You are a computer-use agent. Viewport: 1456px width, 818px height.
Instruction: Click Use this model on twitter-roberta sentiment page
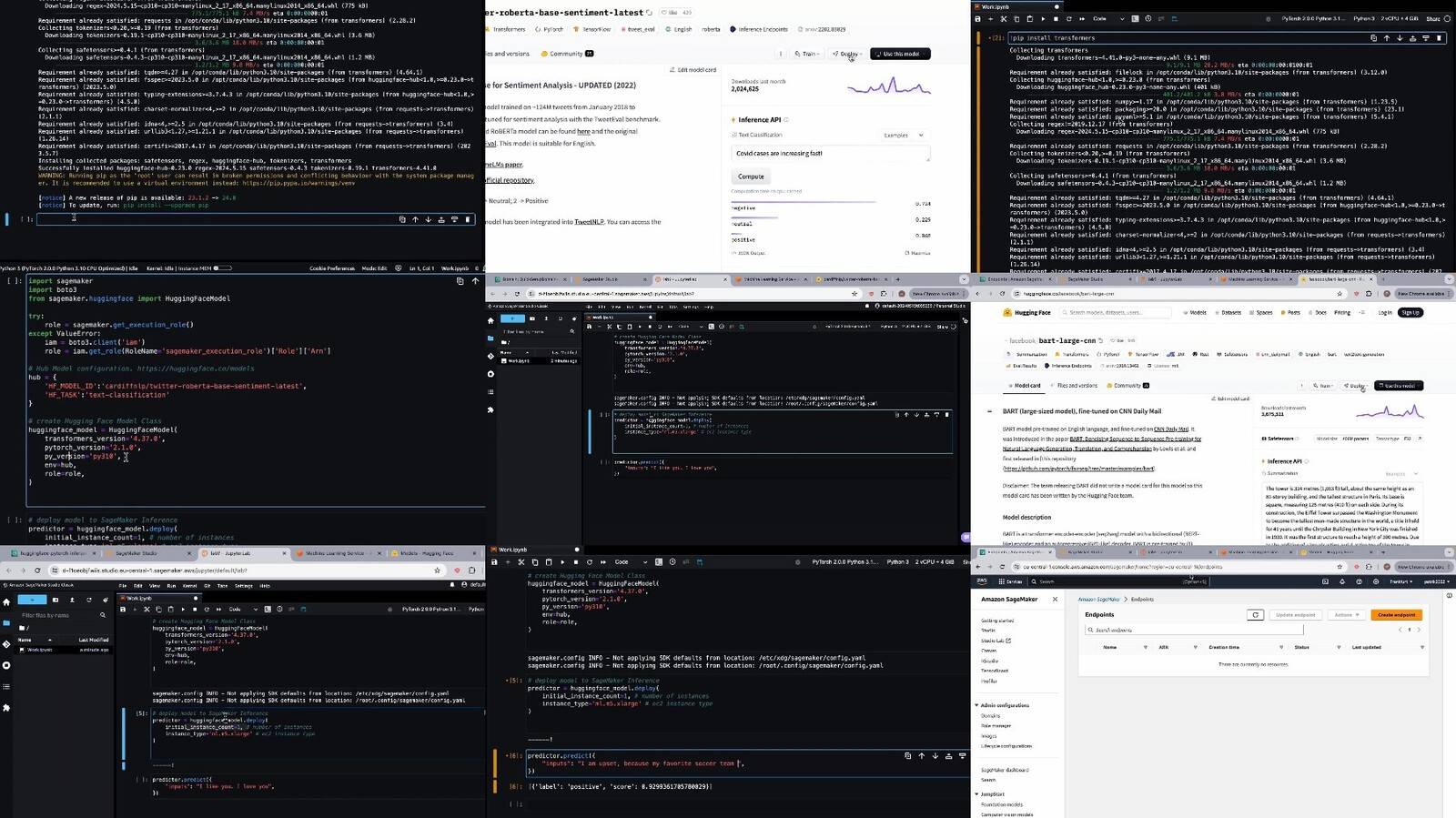pyautogui.click(x=899, y=54)
